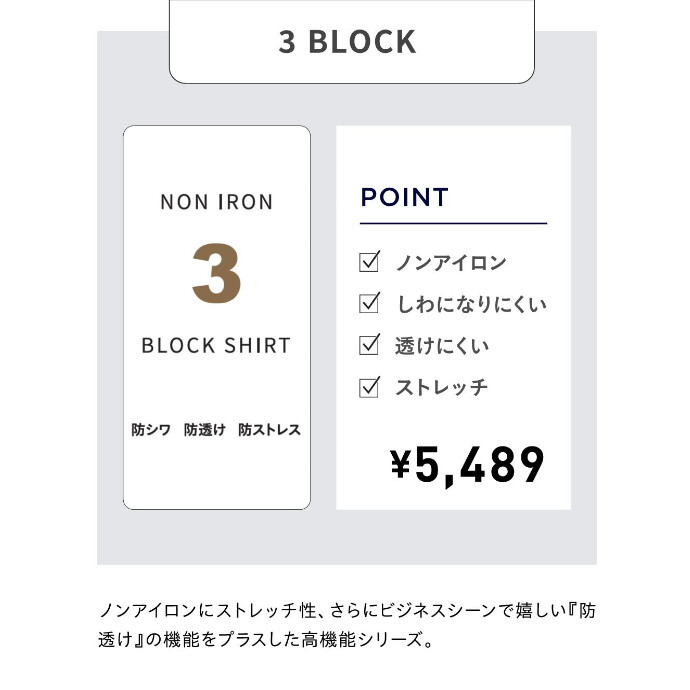This screenshot has height=690, width=690.
Task: Click the しわになりにくい text label
Action: [x=472, y=304]
